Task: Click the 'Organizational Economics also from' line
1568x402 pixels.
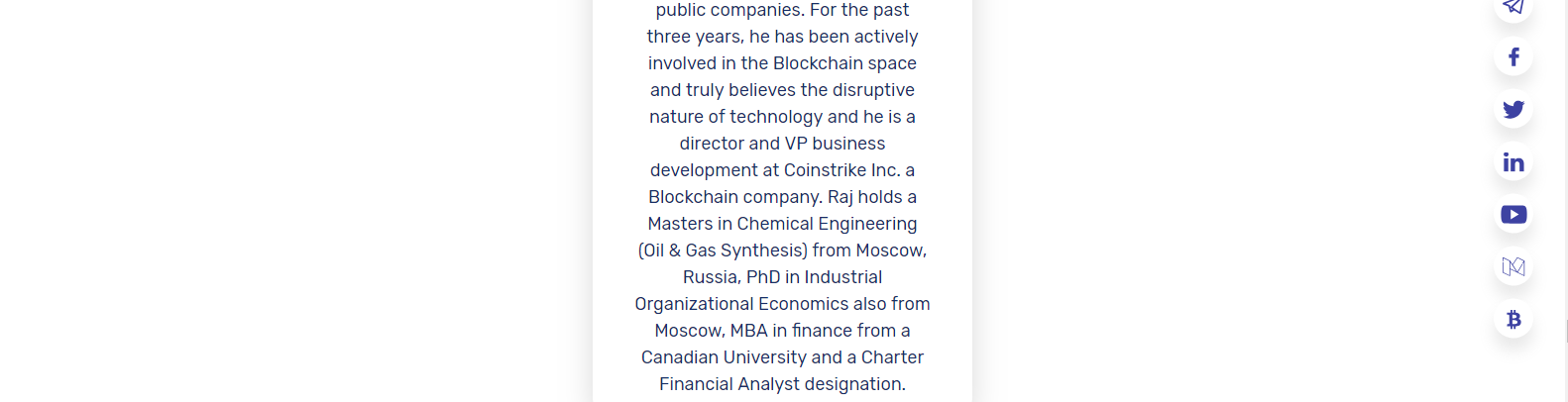Action: [782, 304]
